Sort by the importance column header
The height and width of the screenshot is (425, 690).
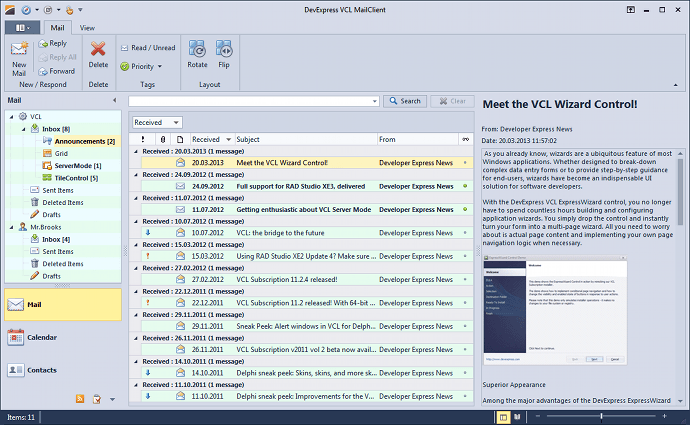click(143, 139)
